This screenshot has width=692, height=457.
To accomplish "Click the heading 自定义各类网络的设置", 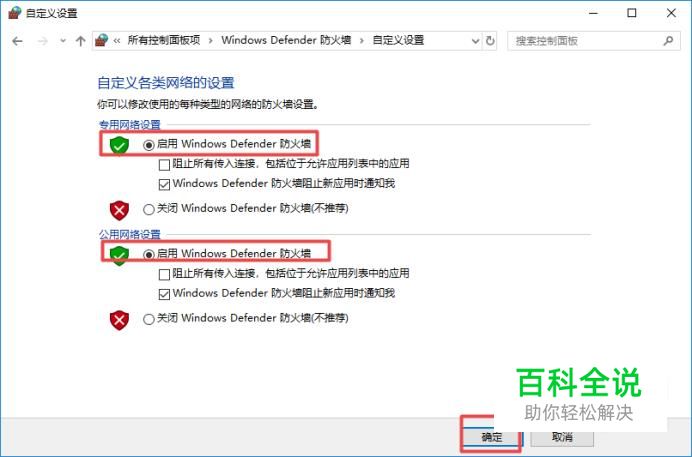I will [x=165, y=82].
